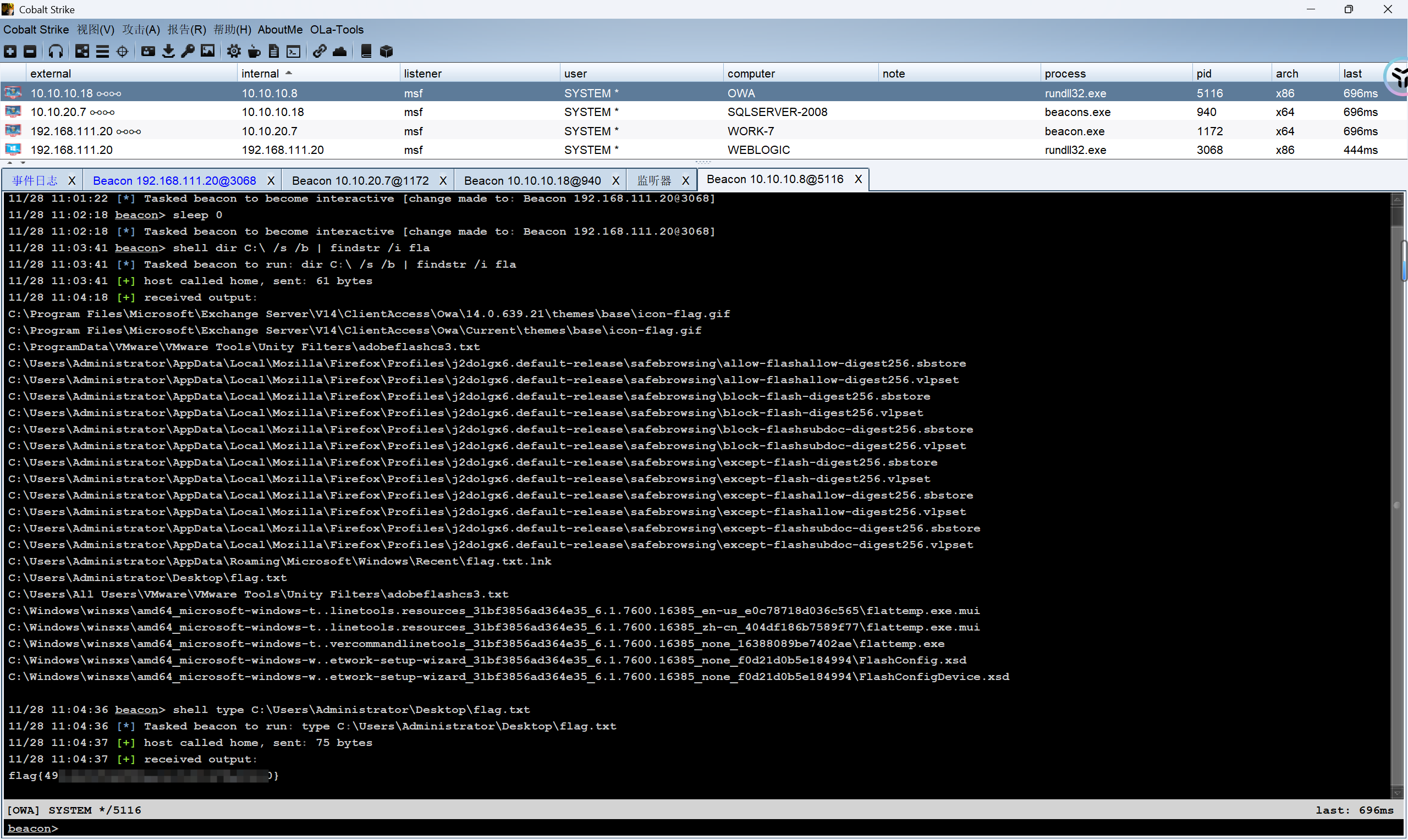
Task: Click the cloud Manage Web Server icon
Action: click(x=340, y=52)
